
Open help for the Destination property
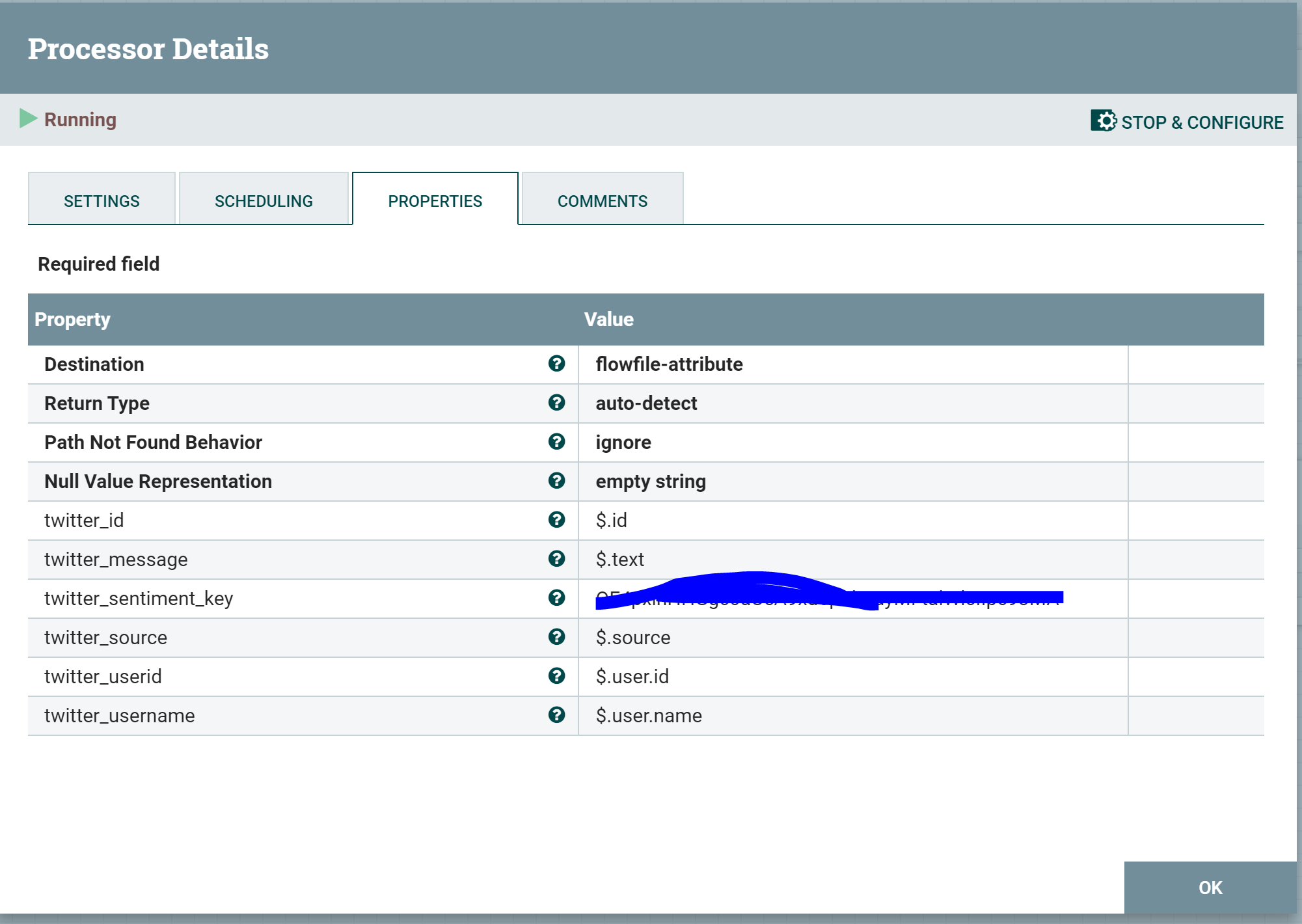tap(556, 364)
